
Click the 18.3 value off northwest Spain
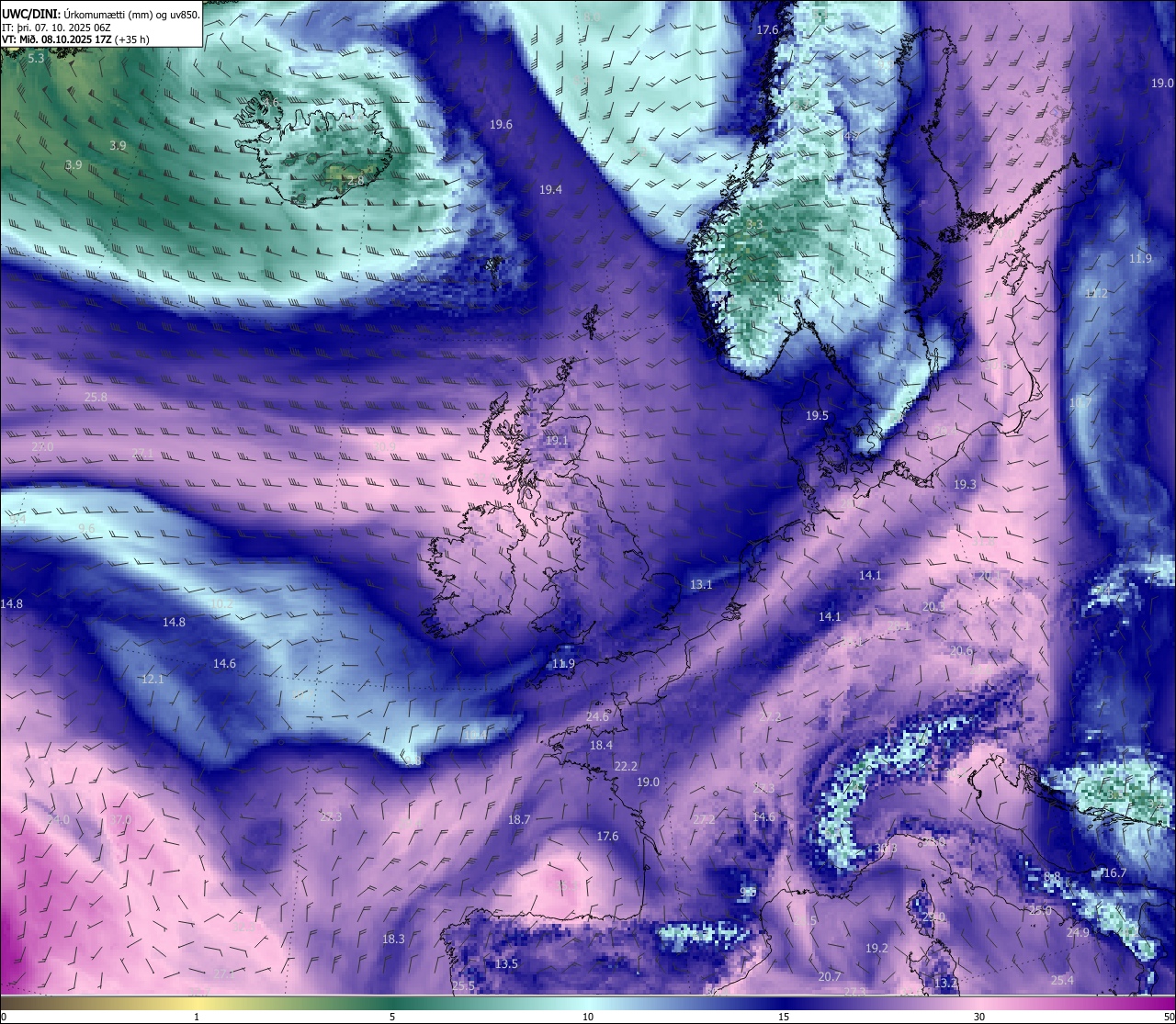(393, 940)
